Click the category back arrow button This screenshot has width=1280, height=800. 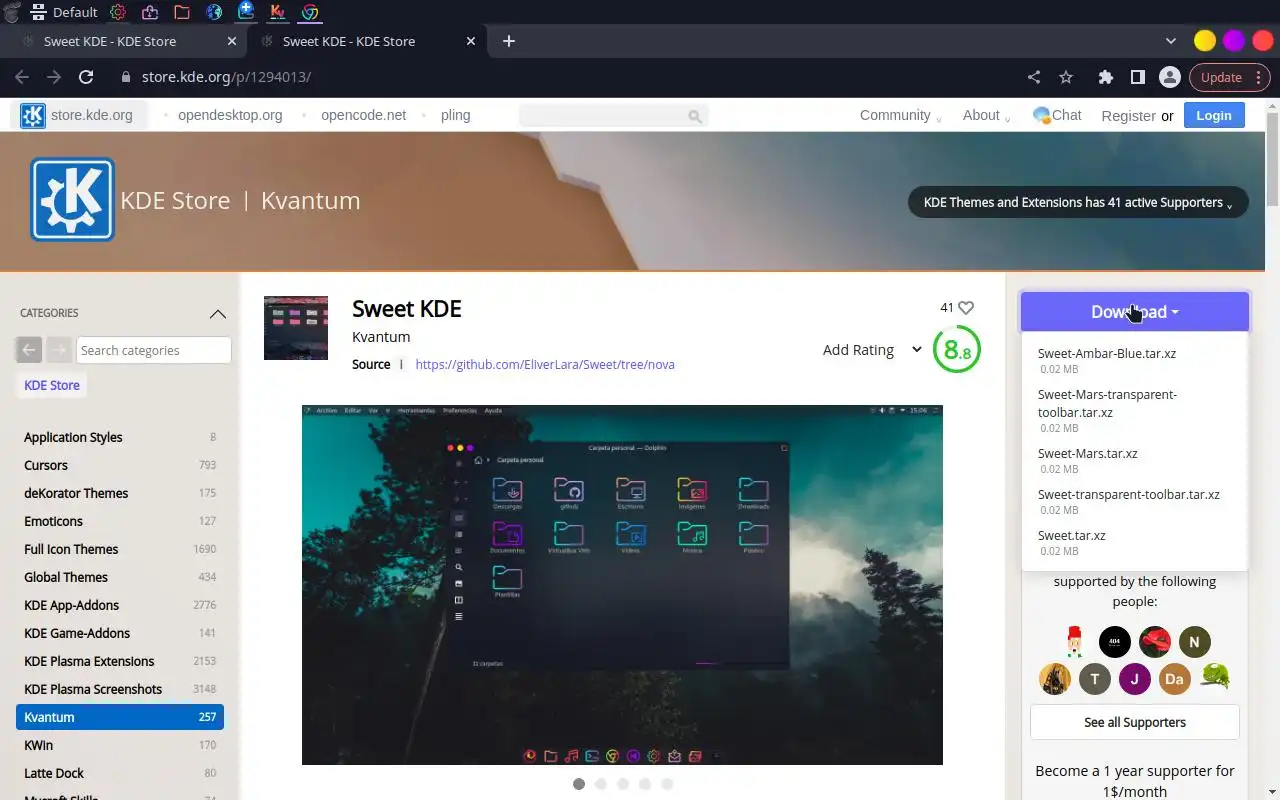[x=29, y=350]
